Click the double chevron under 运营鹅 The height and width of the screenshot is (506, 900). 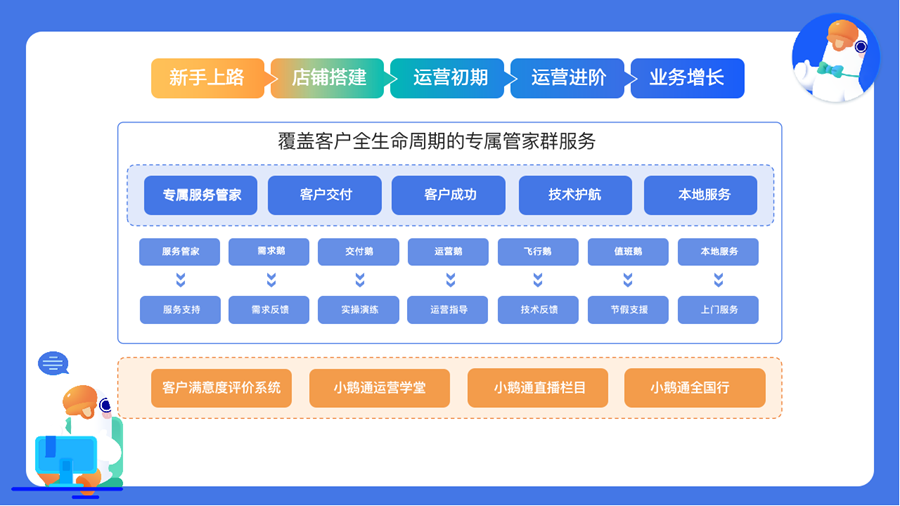[450, 280]
